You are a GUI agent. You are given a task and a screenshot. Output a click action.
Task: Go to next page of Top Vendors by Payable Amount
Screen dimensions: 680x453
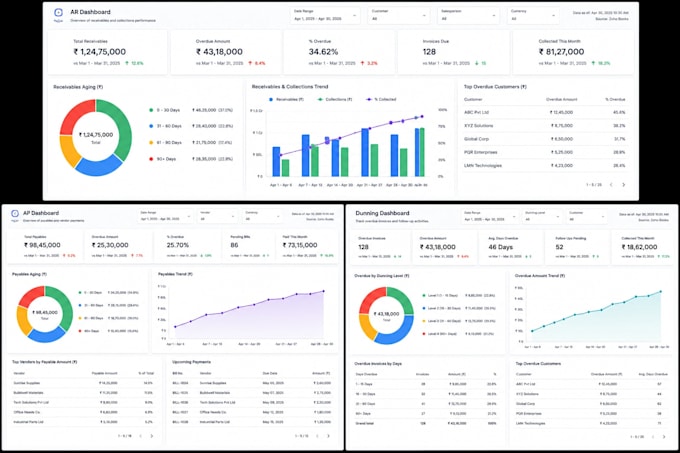[152, 436]
